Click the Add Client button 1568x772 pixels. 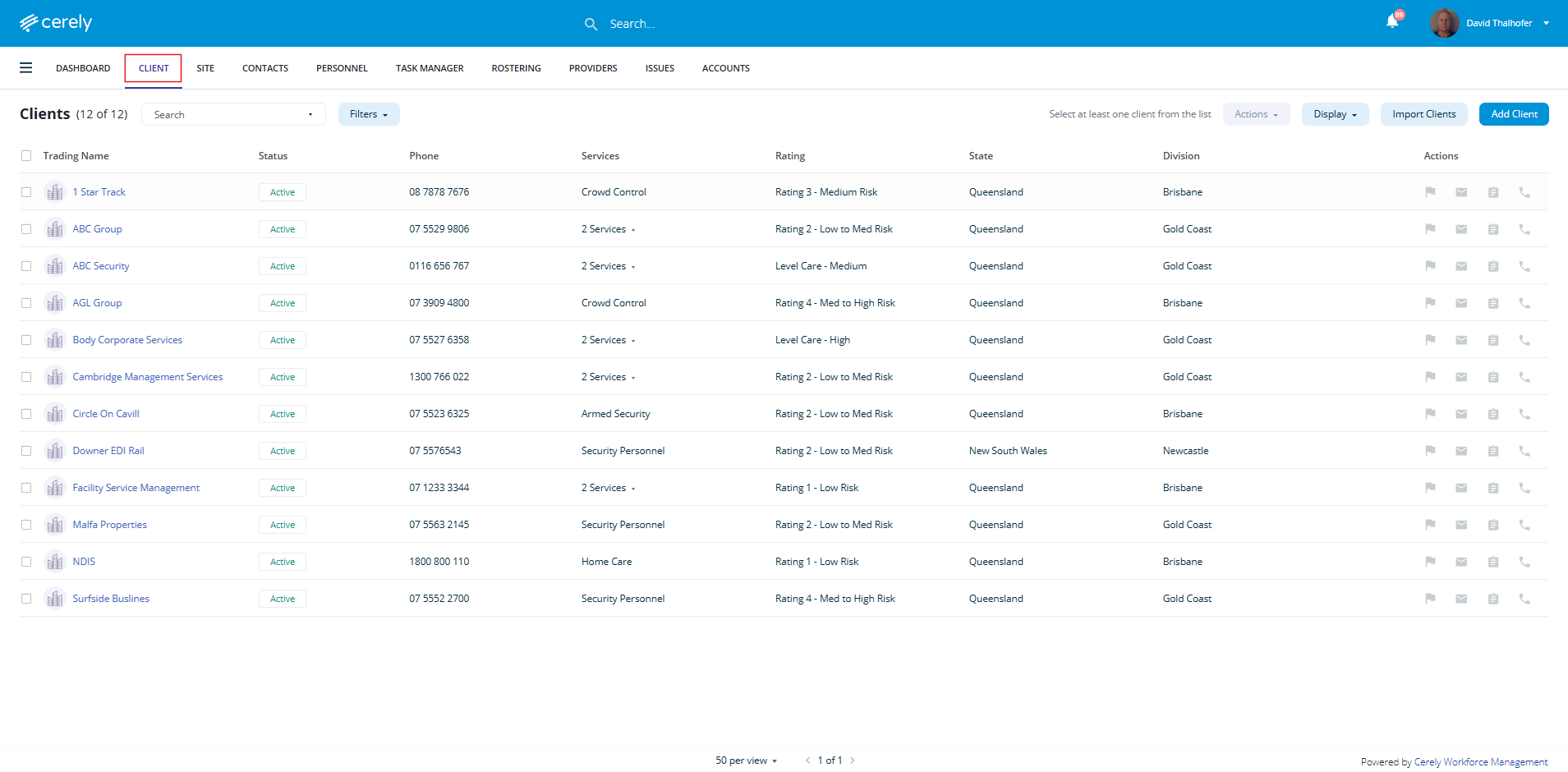1514,114
